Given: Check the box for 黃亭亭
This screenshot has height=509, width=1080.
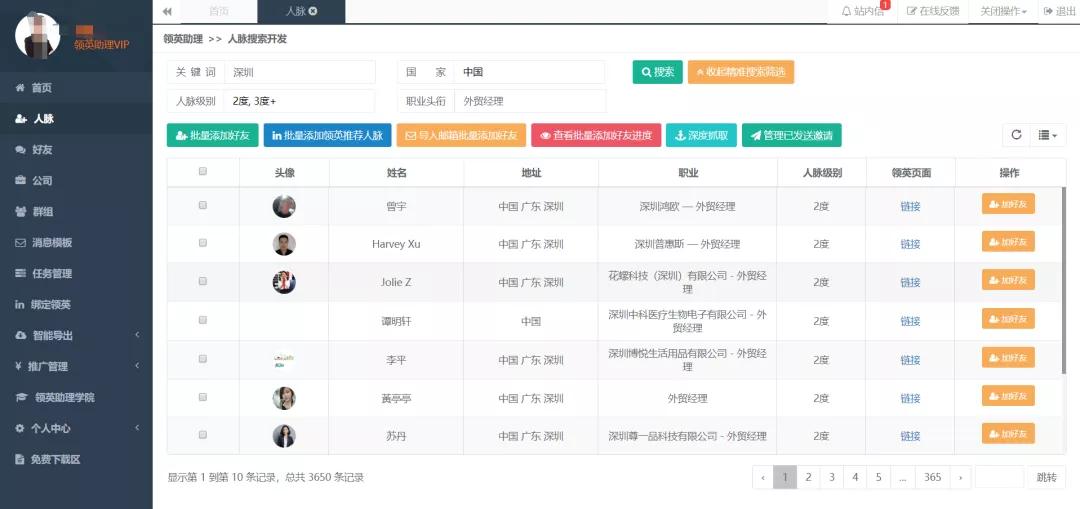Looking at the screenshot, I should [202, 397].
